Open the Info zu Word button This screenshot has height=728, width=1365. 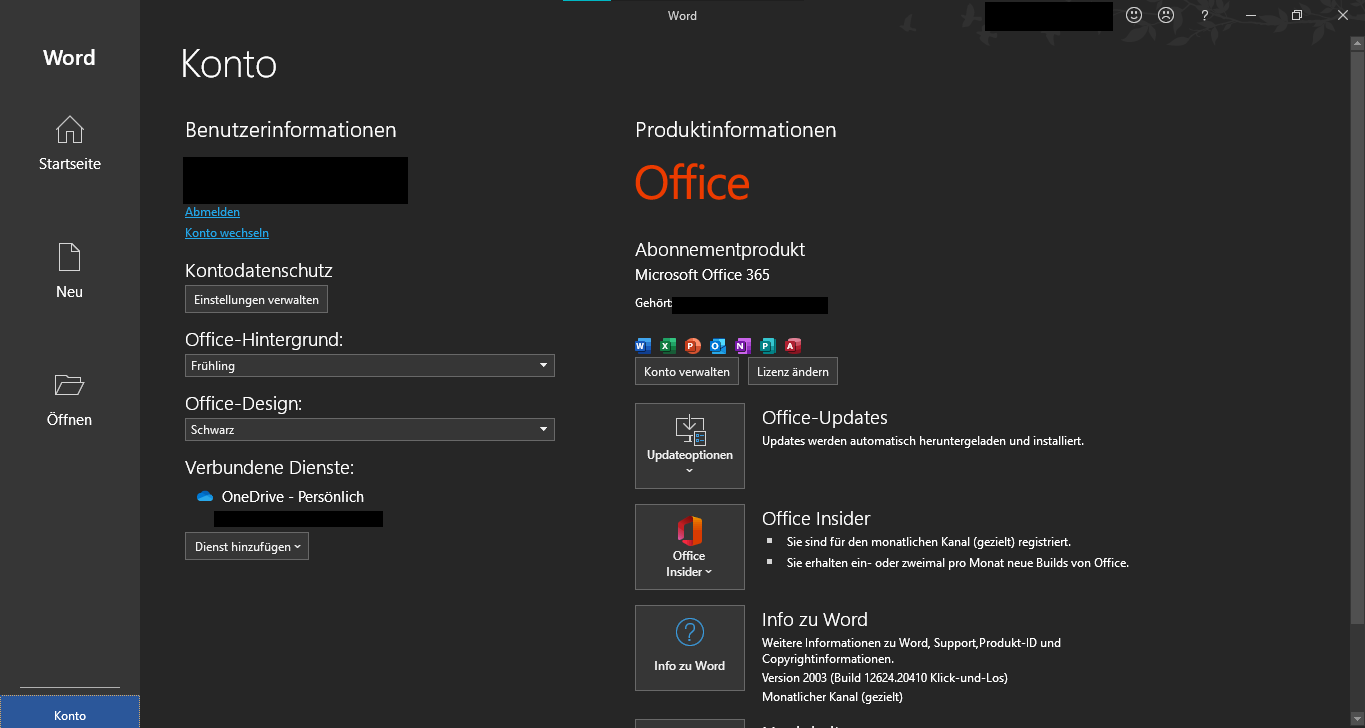[690, 648]
